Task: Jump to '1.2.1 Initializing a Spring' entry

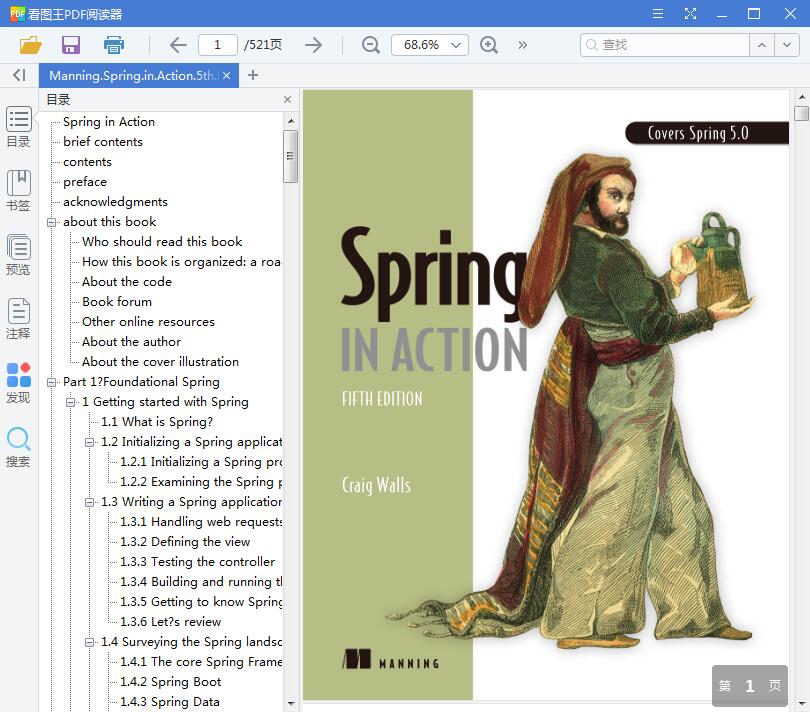Action: pyautogui.click(x=201, y=462)
